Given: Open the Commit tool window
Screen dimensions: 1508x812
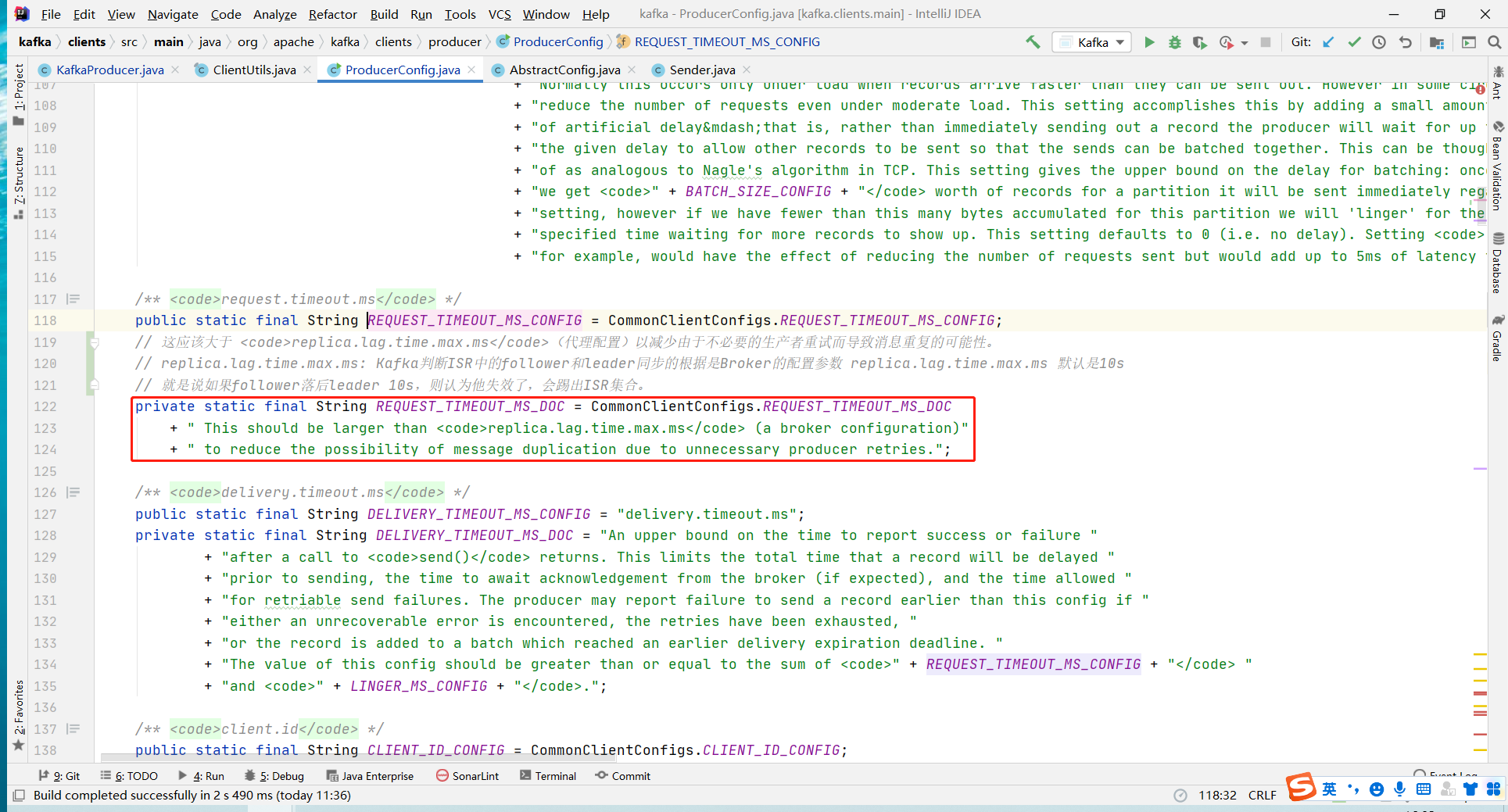Looking at the screenshot, I should coord(622,776).
